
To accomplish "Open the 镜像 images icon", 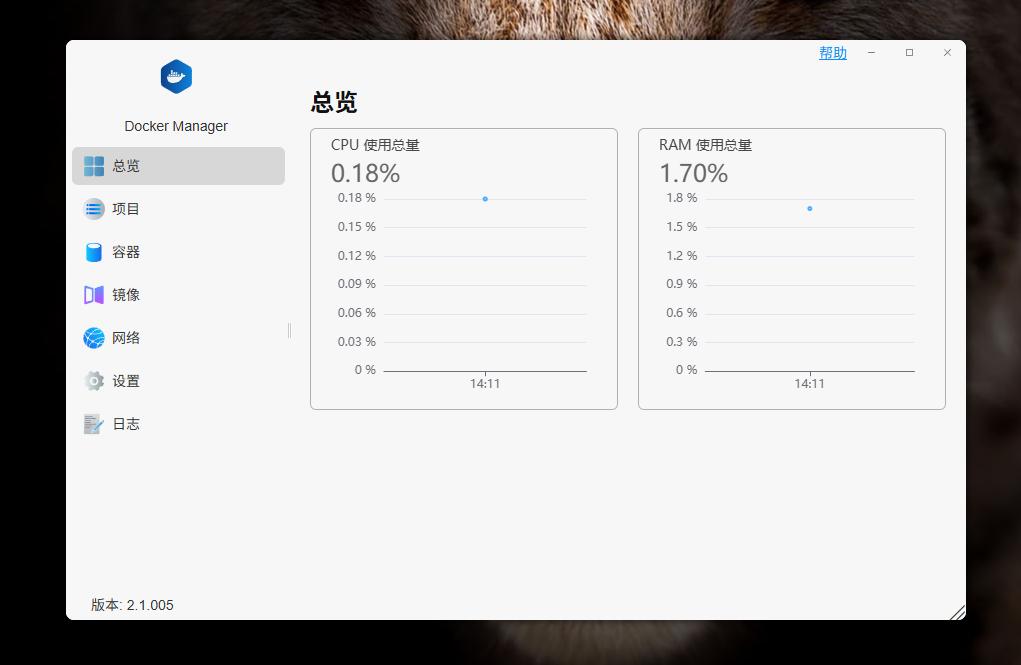I will [x=94, y=295].
